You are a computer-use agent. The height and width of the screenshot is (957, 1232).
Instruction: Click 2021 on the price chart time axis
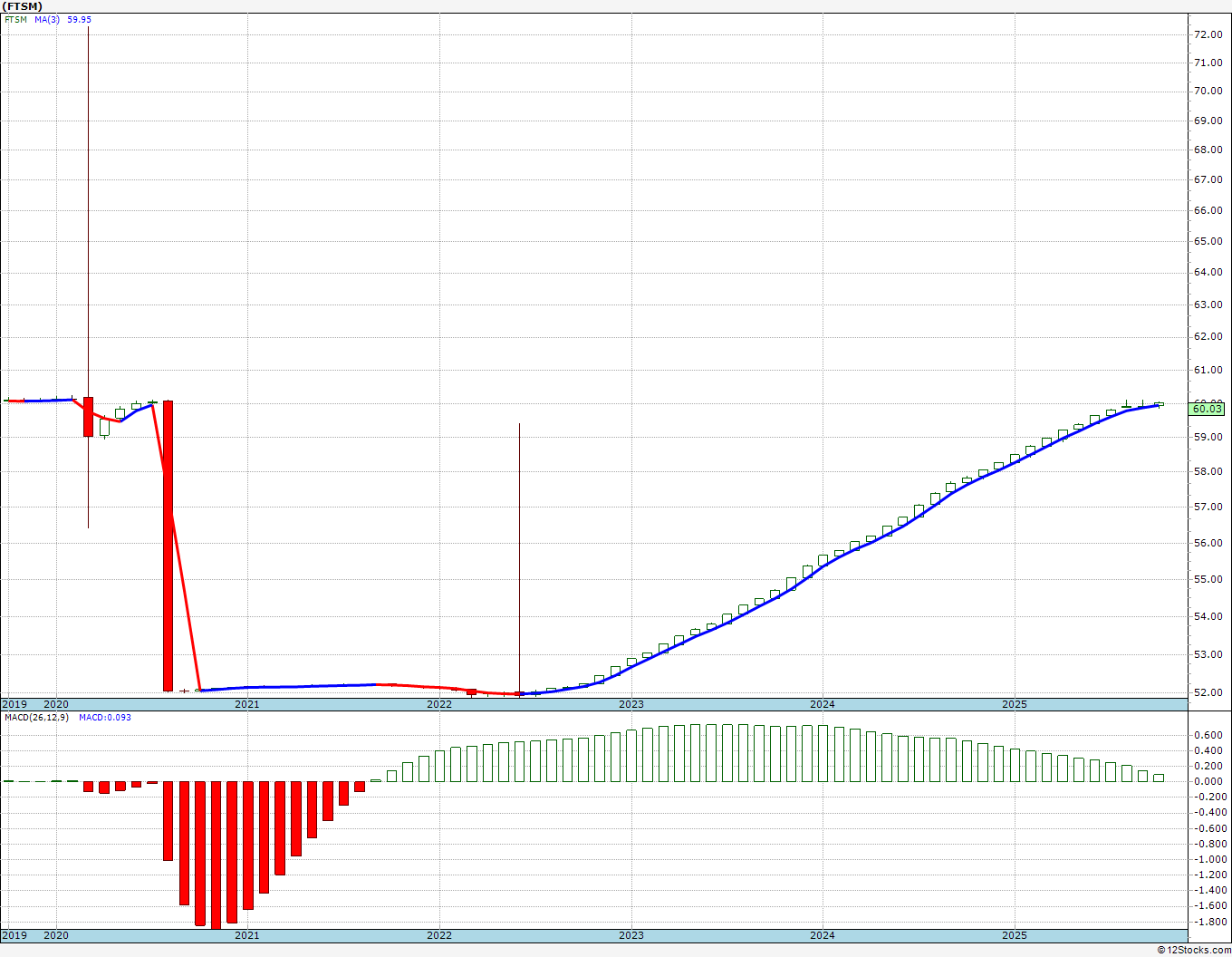tap(246, 704)
